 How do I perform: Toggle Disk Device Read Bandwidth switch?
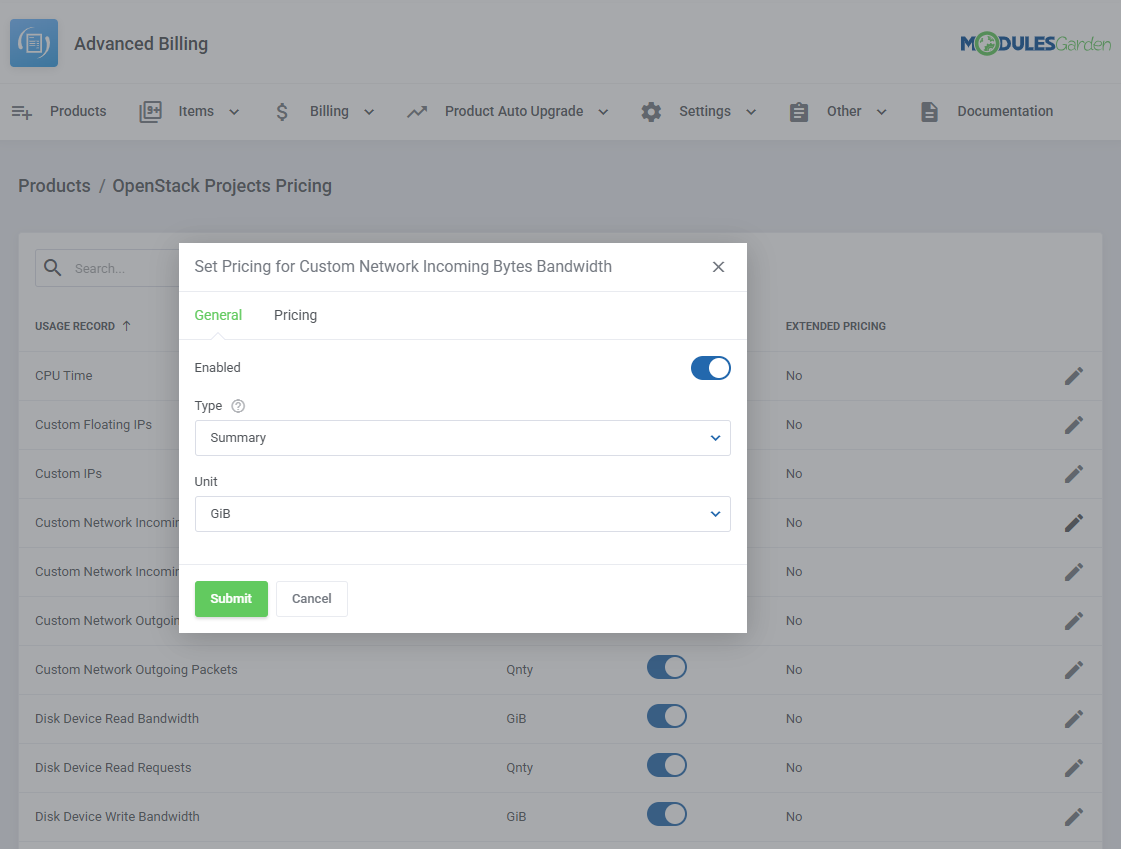coord(666,716)
